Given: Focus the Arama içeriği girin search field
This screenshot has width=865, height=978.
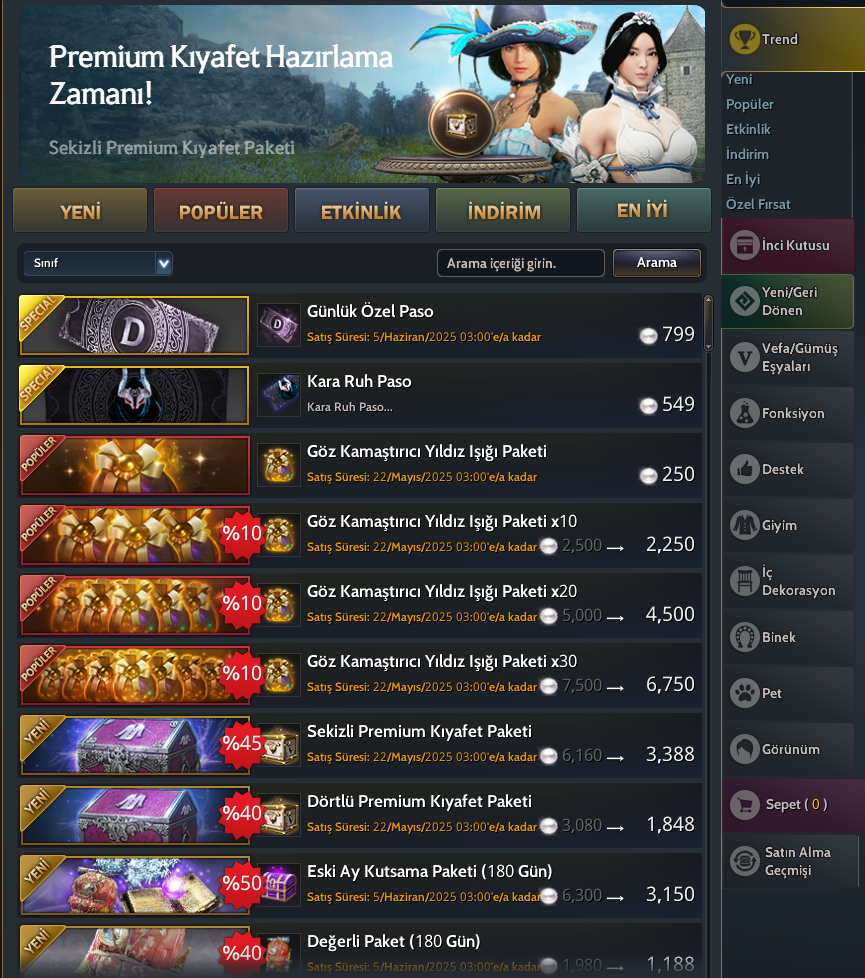Looking at the screenshot, I should (x=521, y=263).
